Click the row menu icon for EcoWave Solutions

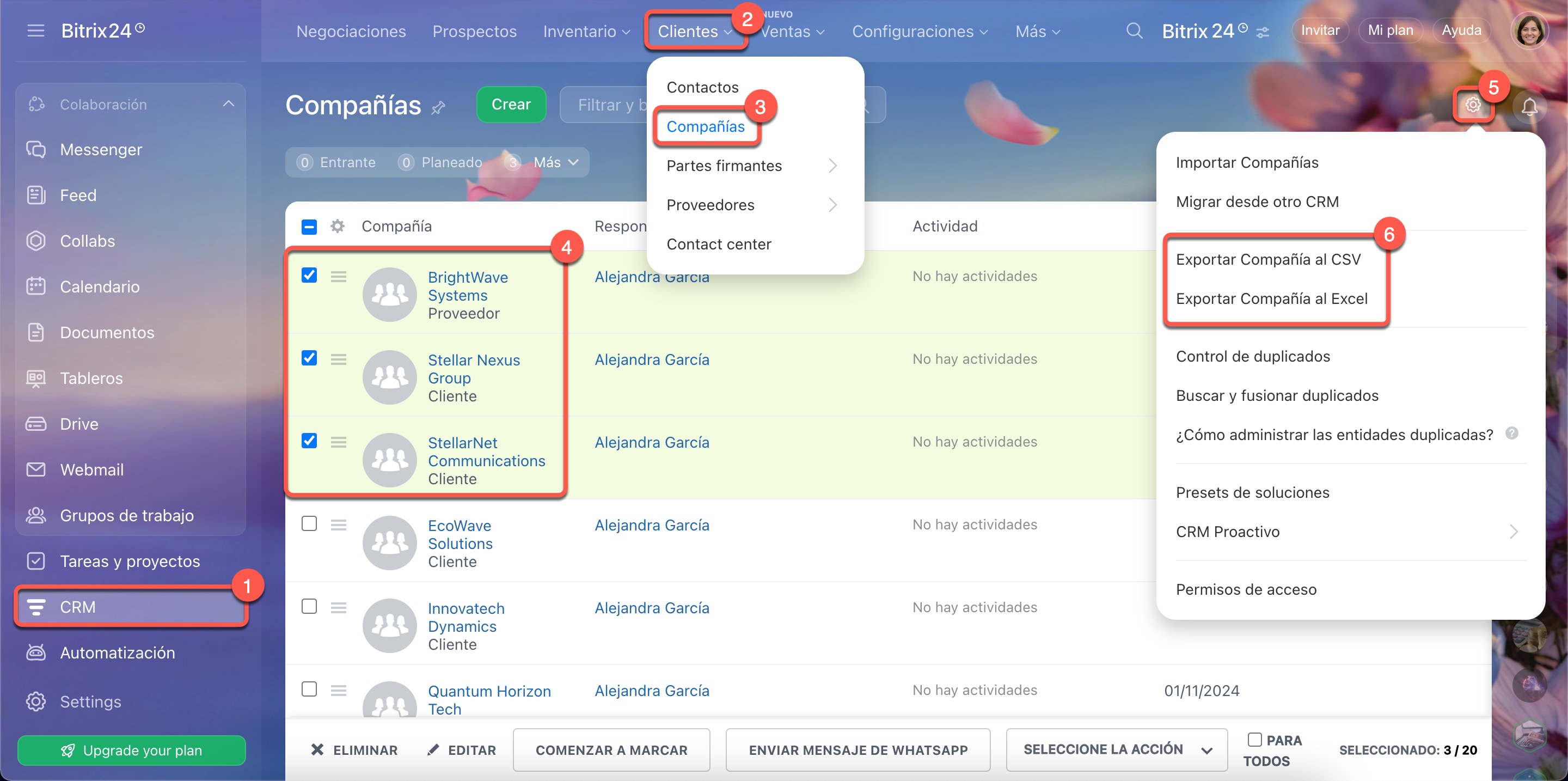[339, 524]
